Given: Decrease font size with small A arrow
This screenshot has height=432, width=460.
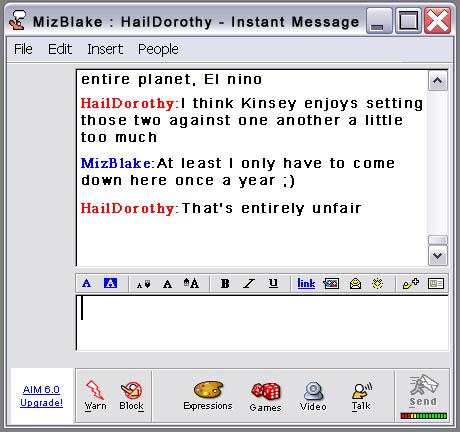Looking at the screenshot, I should click(143, 284).
